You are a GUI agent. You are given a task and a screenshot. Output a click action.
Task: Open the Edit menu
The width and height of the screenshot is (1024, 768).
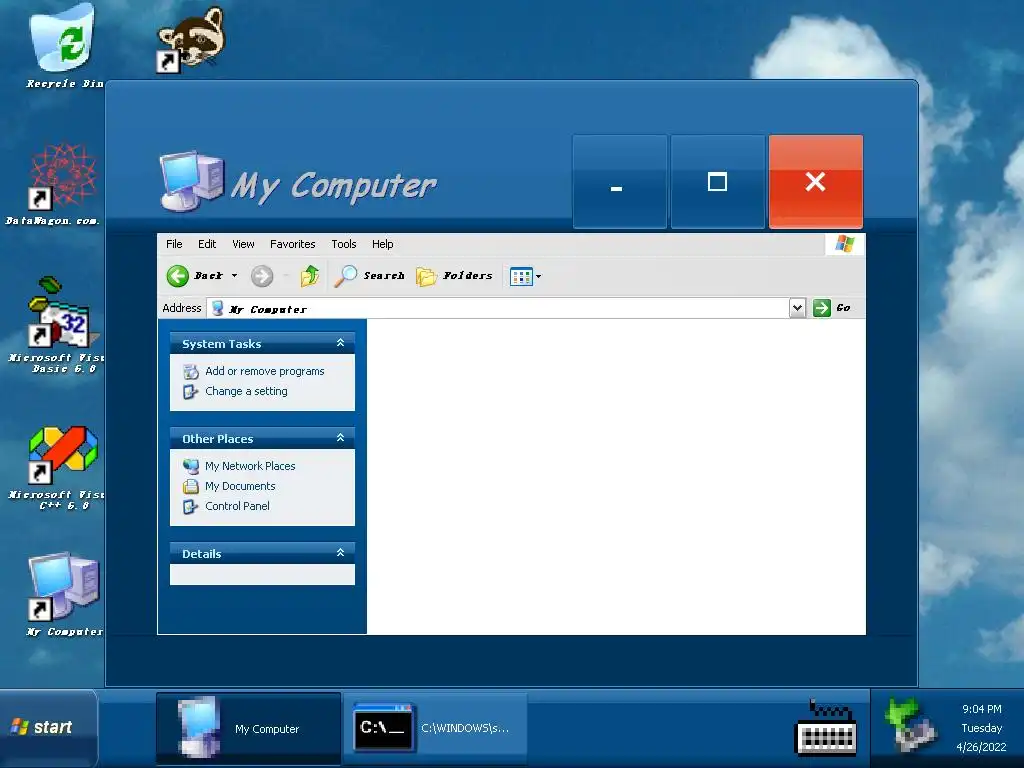pyautogui.click(x=207, y=244)
